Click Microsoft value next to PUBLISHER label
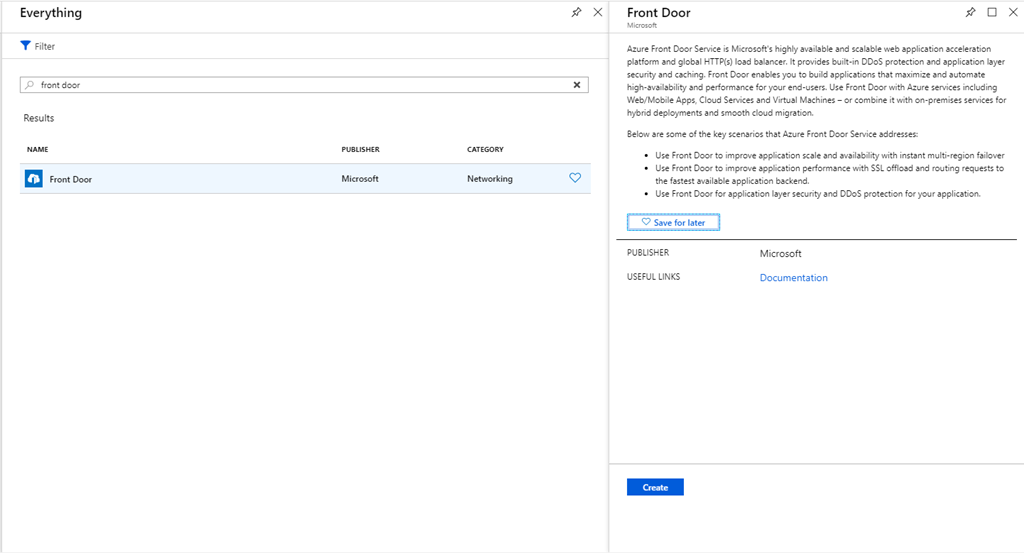The width and height of the screenshot is (1024, 553). pyautogui.click(x=780, y=253)
